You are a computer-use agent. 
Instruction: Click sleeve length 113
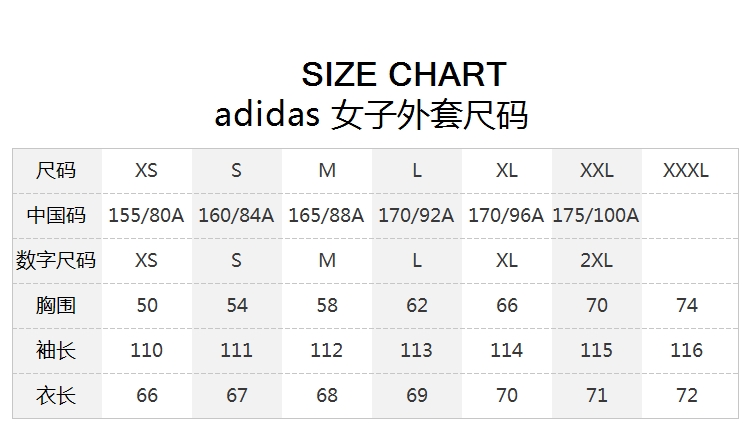point(416,350)
